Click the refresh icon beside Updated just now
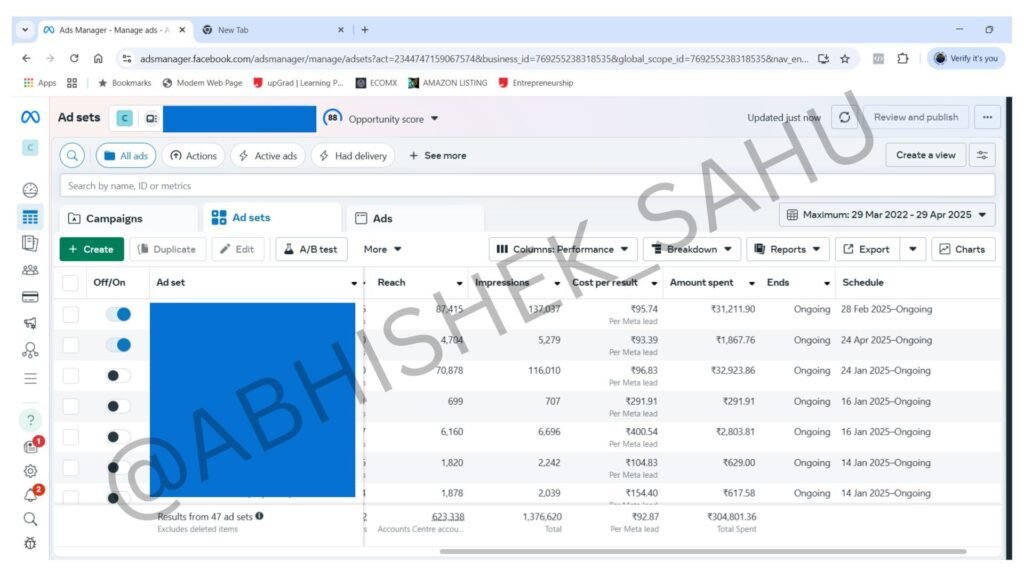This screenshot has width=1024, height=576. coord(845,118)
